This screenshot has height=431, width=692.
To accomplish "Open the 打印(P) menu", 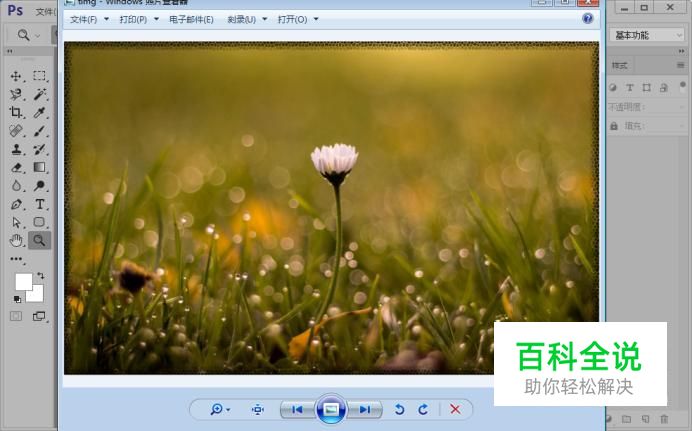I will 133,19.
